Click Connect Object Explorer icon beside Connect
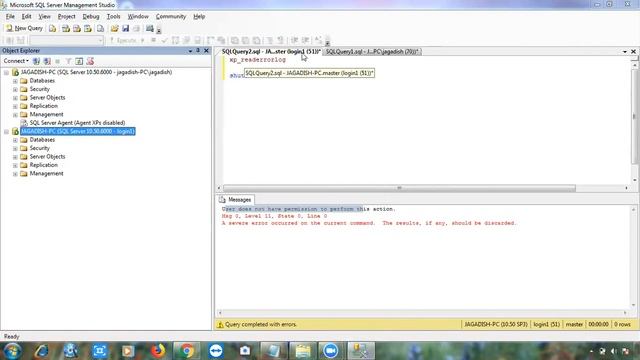This screenshot has width=640, height=360. pyautogui.click(x=36, y=61)
